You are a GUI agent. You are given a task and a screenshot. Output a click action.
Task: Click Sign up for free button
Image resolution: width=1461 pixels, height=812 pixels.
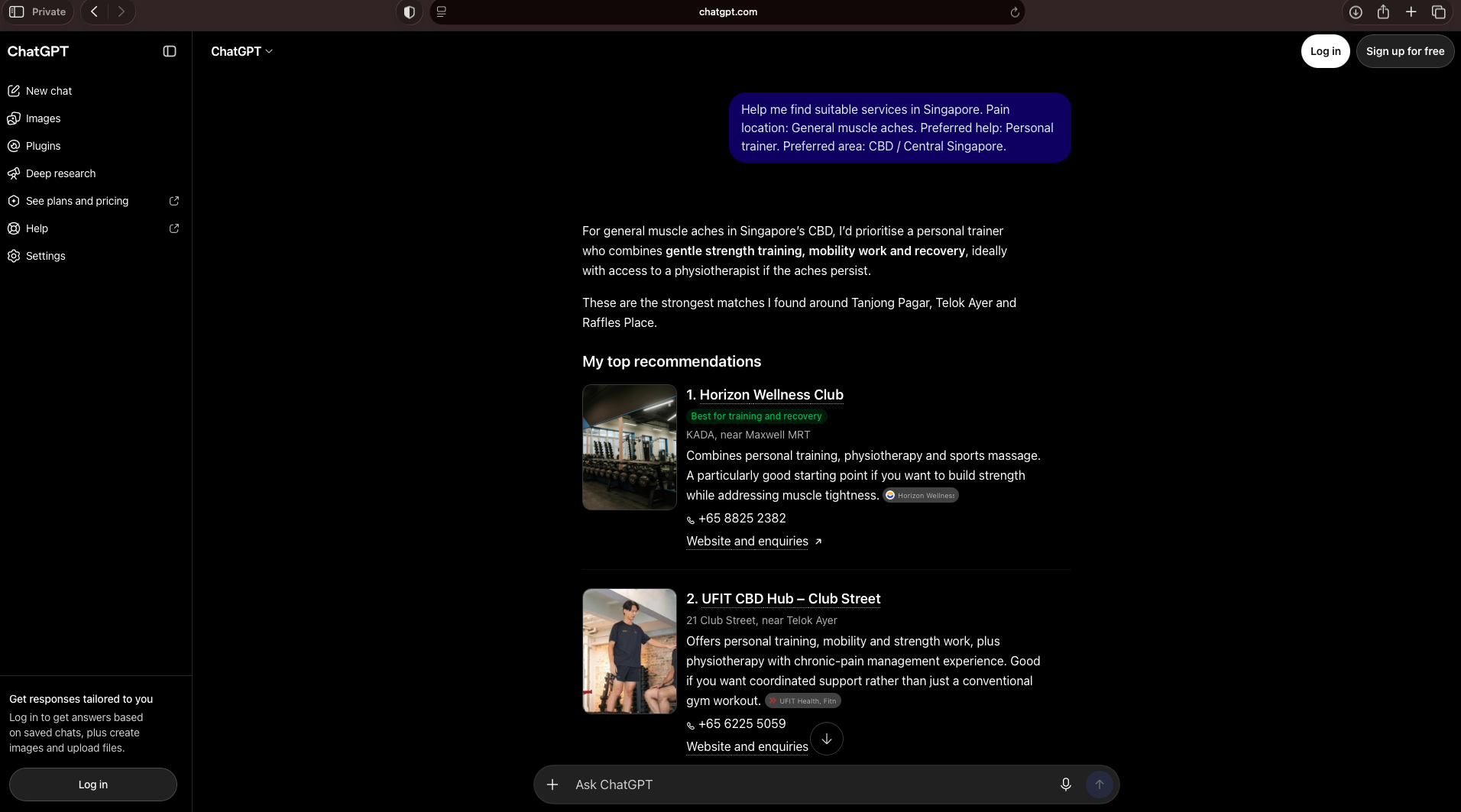1405,51
